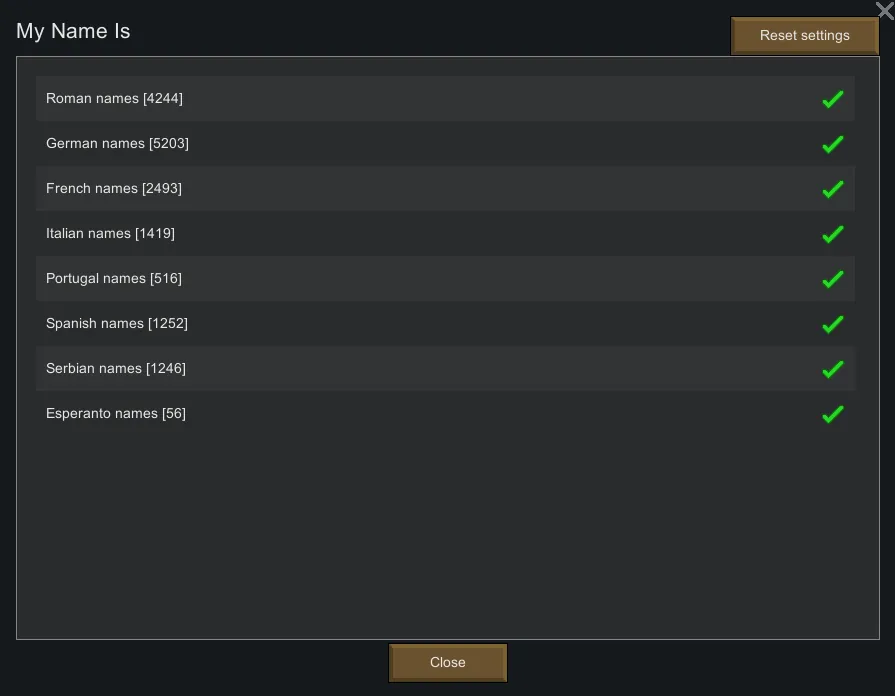Uncheck the French names checkmark
Image resolution: width=895 pixels, height=696 pixels.
click(x=832, y=189)
